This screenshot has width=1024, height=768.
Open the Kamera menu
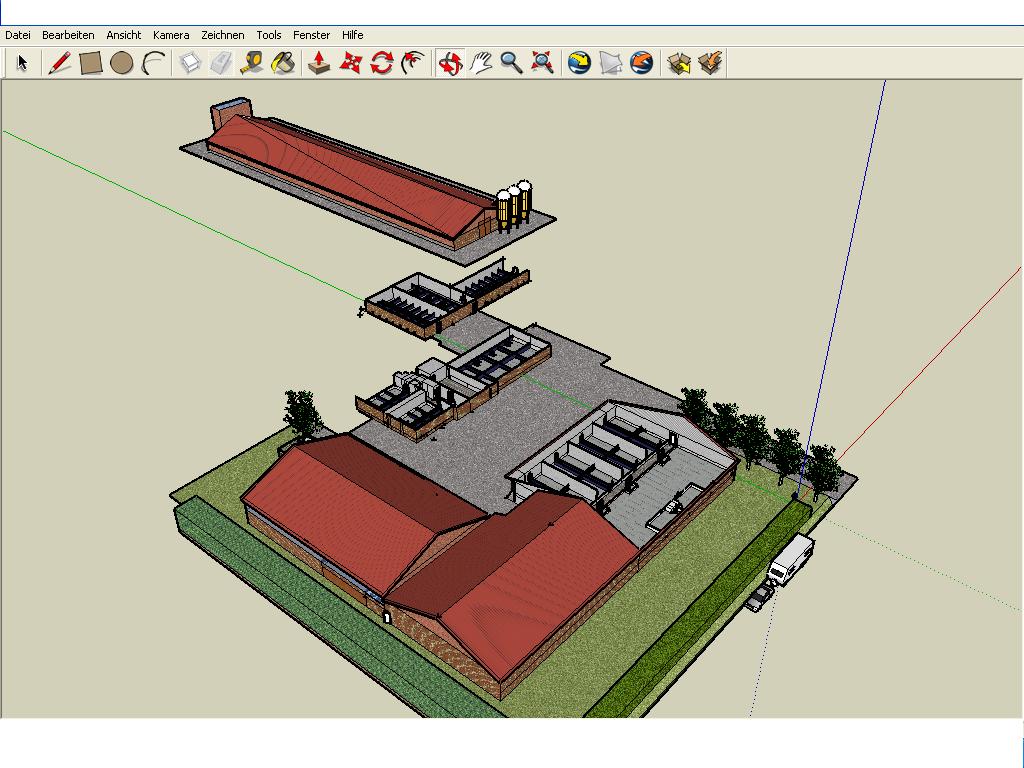coord(171,35)
